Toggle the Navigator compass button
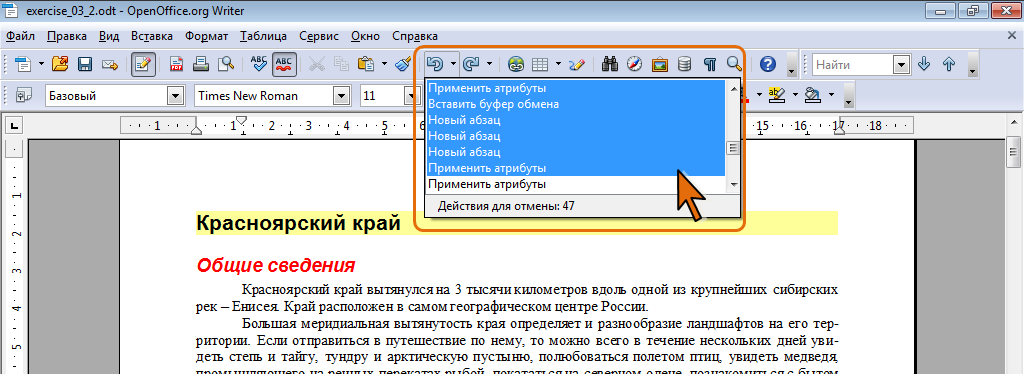Image resolution: width=1024 pixels, height=374 pixels. click(x=635, y=64)
